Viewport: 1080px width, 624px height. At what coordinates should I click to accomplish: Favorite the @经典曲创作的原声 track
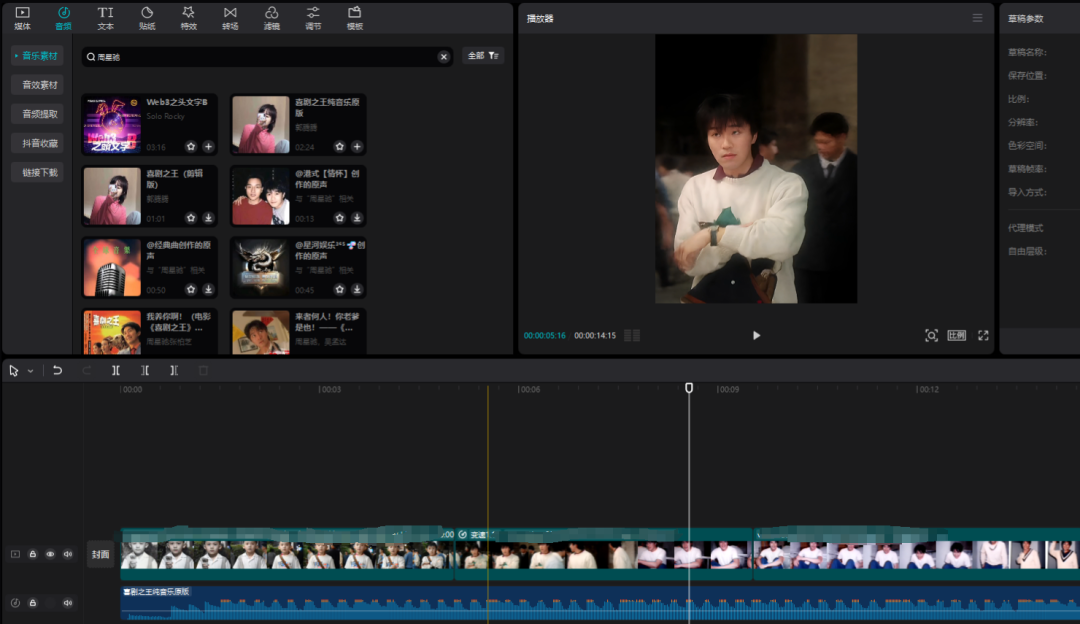(x=191, y=289)
